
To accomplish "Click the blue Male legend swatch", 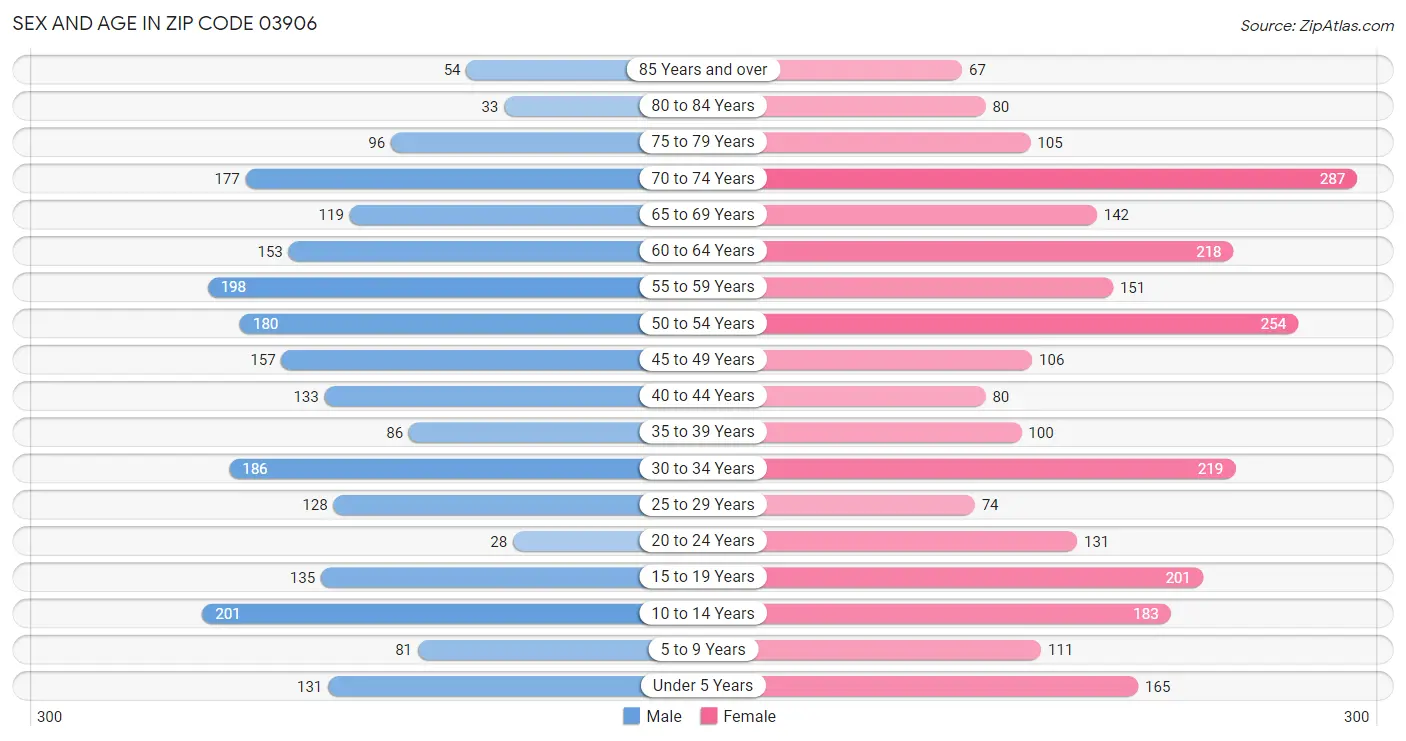I will tap(631, 716).
